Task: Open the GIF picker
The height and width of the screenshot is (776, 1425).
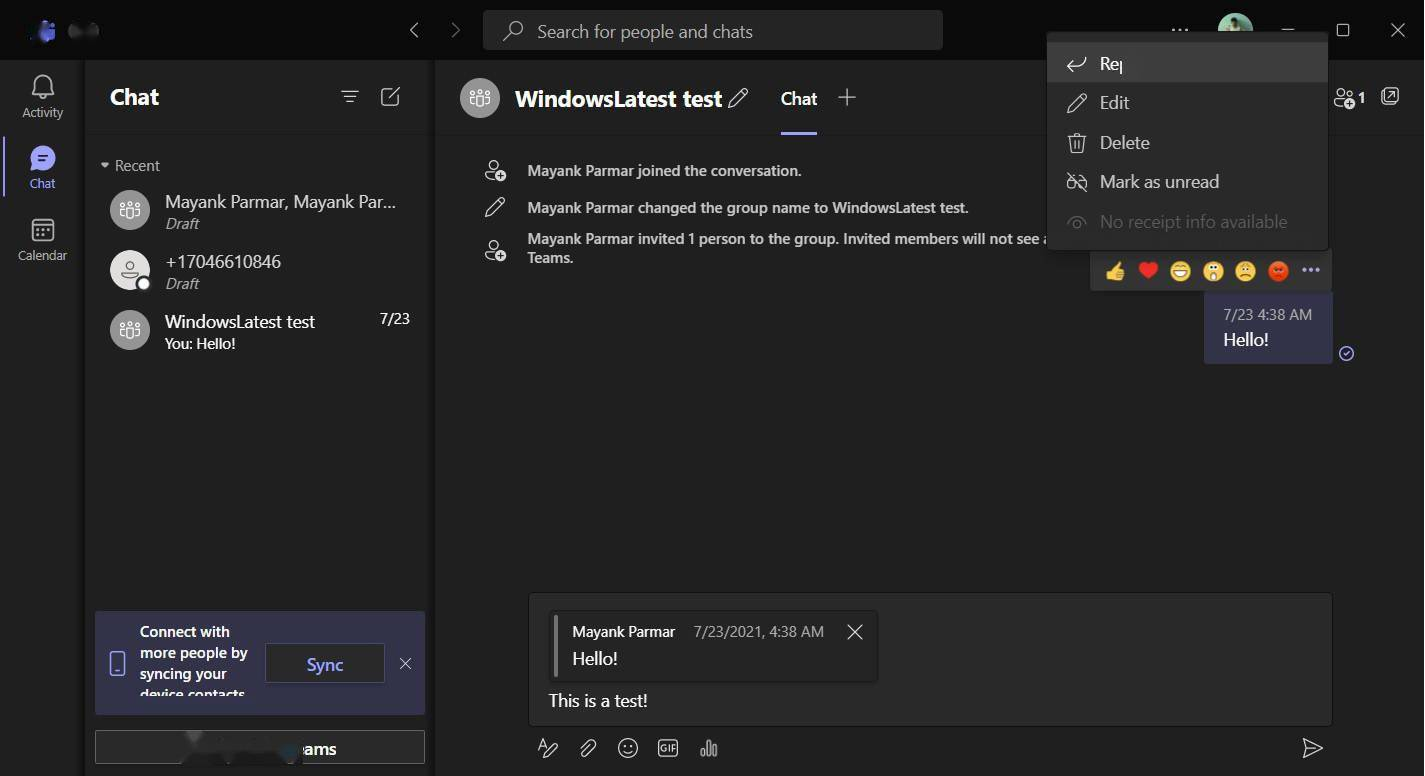Action: click(x=668, y=748)
